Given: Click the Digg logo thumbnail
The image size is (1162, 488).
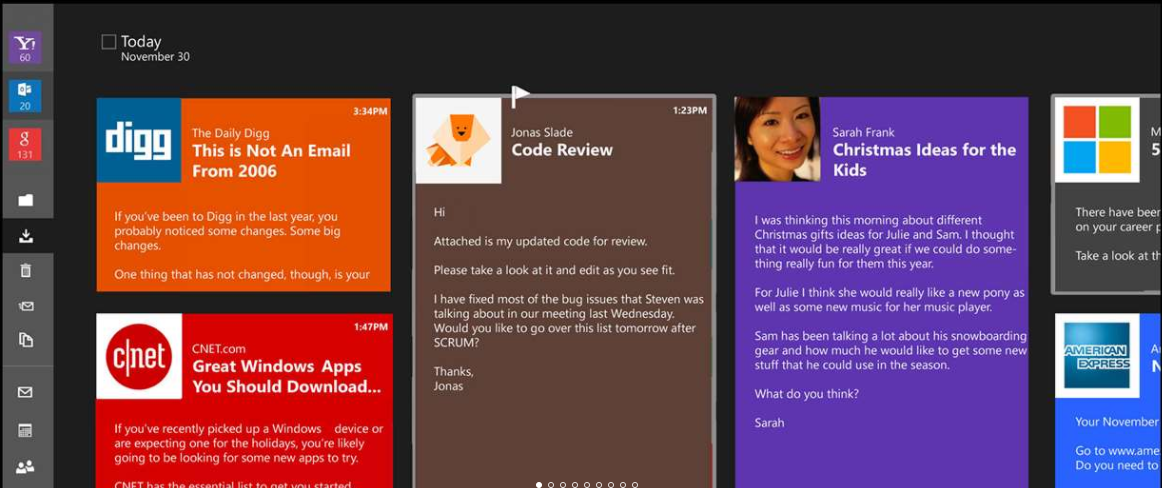Looking at the screenshot, I should pyautogui.click(x=139, y=140).
